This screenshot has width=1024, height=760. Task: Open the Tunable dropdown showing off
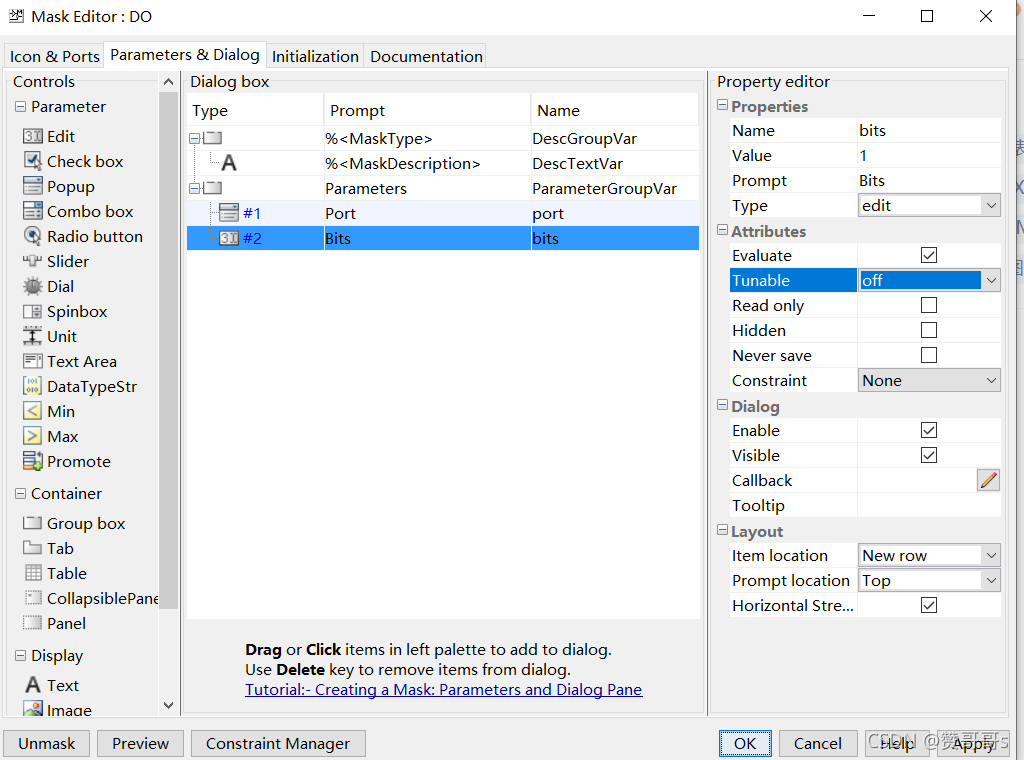(929, 281)
